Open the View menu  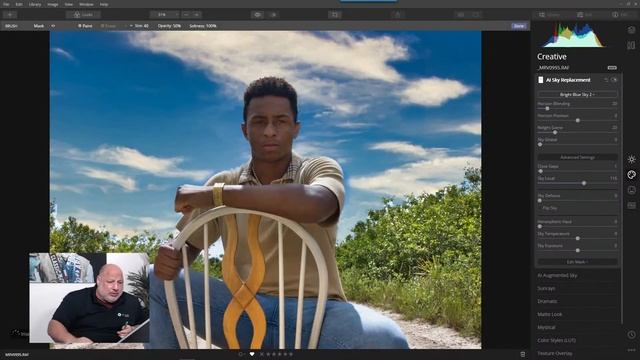click(69, 4)
